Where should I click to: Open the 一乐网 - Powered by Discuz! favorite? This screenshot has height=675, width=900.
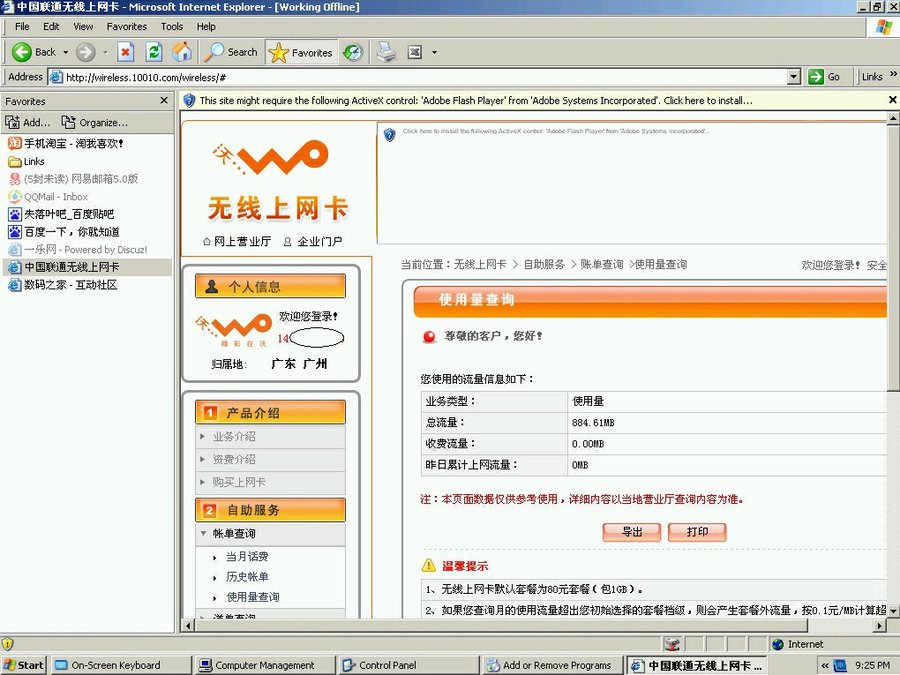pos(78,250)
